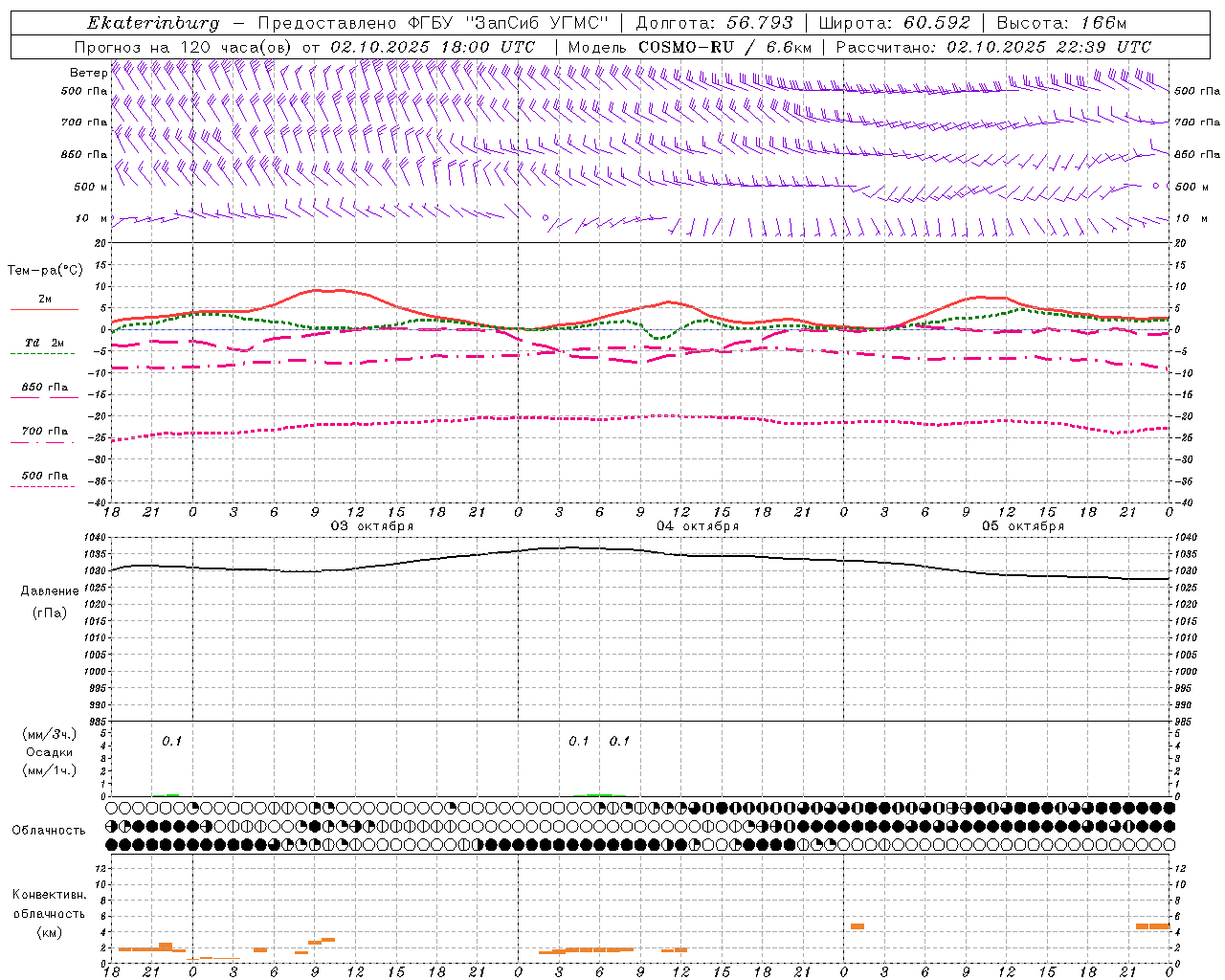Click the 700 гПа temperature legend label
Image resolution: width=1225 pixels, height=980 pixels.
tap(45, 432)
